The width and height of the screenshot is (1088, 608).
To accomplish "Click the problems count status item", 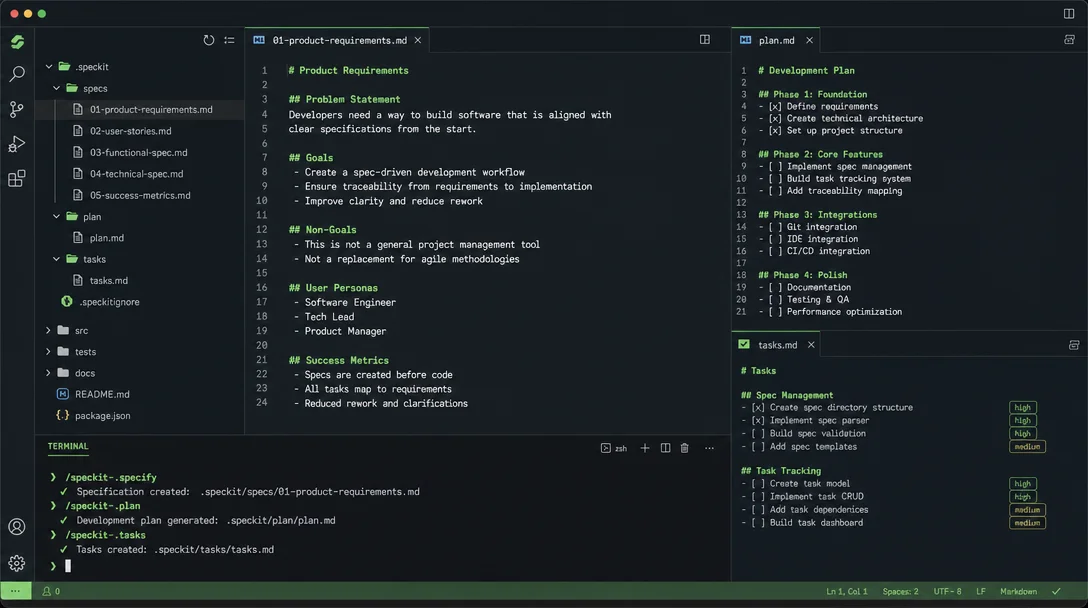I will click(51, 591).
